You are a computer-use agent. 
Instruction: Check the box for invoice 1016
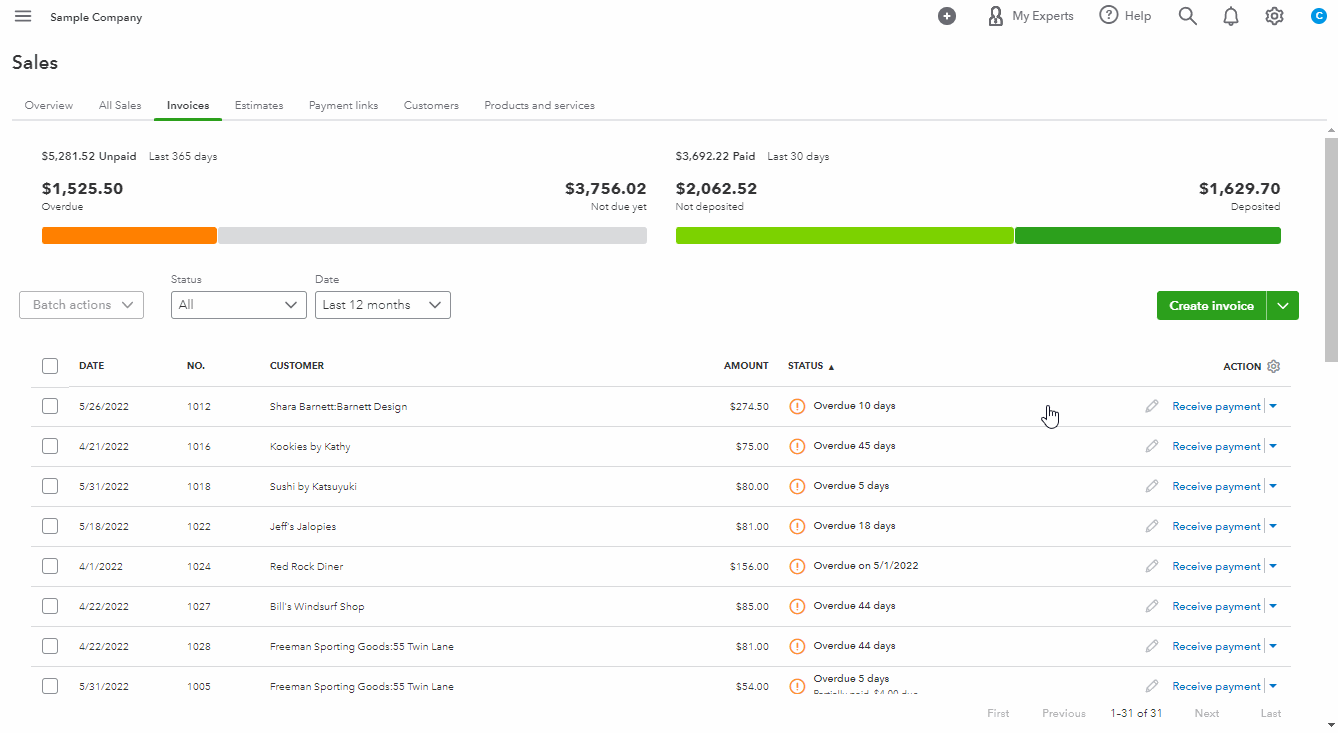pos(50,446)
